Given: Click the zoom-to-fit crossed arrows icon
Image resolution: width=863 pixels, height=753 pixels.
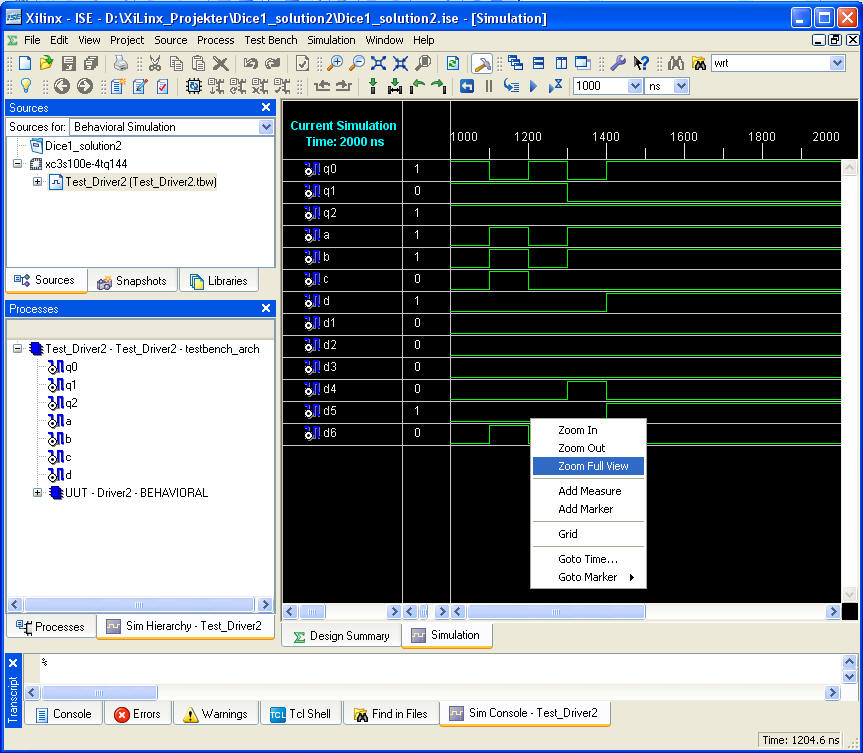Looking at the screenshot, I should (378, 63).
